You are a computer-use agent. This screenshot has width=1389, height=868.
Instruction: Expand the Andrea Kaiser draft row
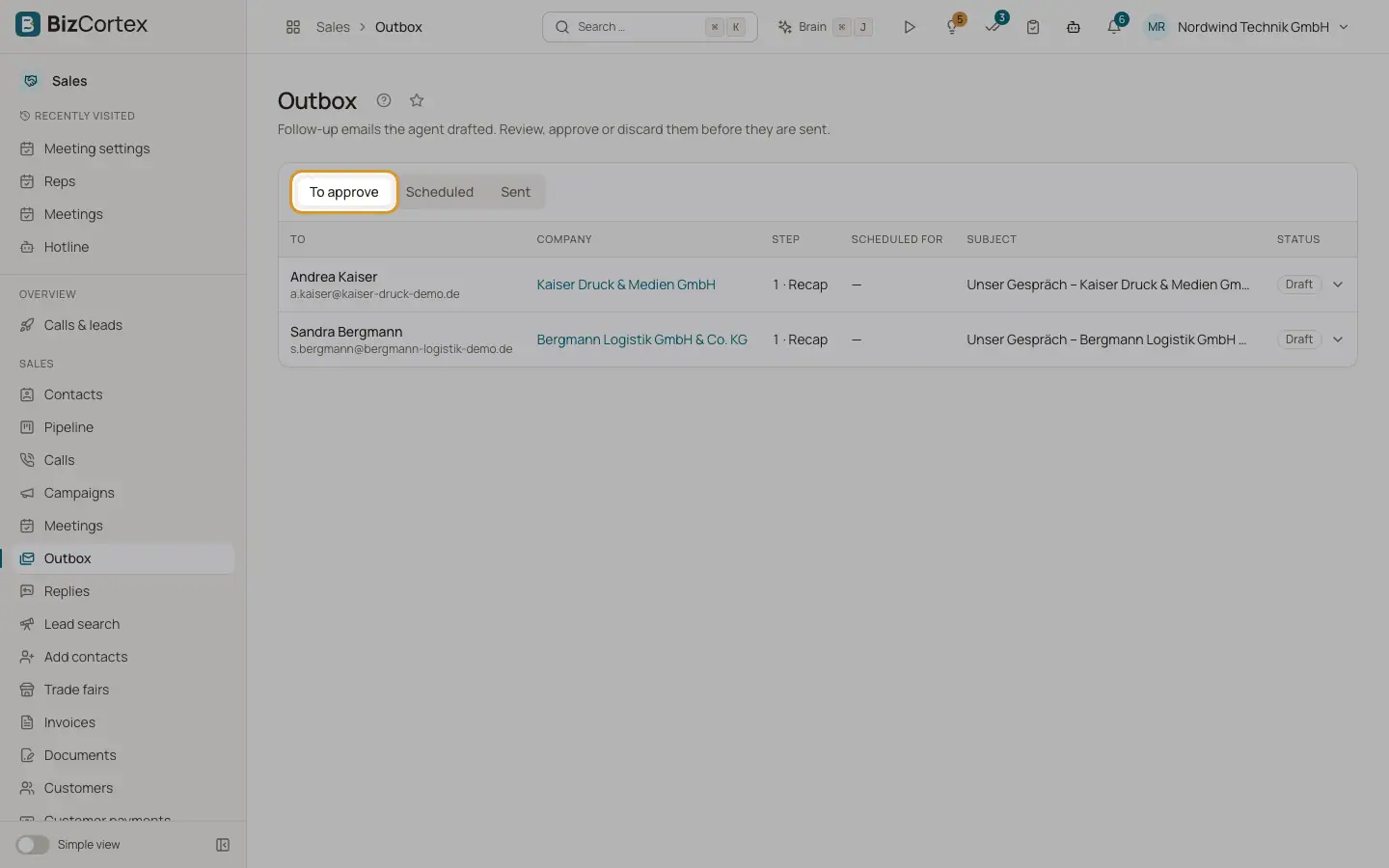click(x=1338, y=285)
